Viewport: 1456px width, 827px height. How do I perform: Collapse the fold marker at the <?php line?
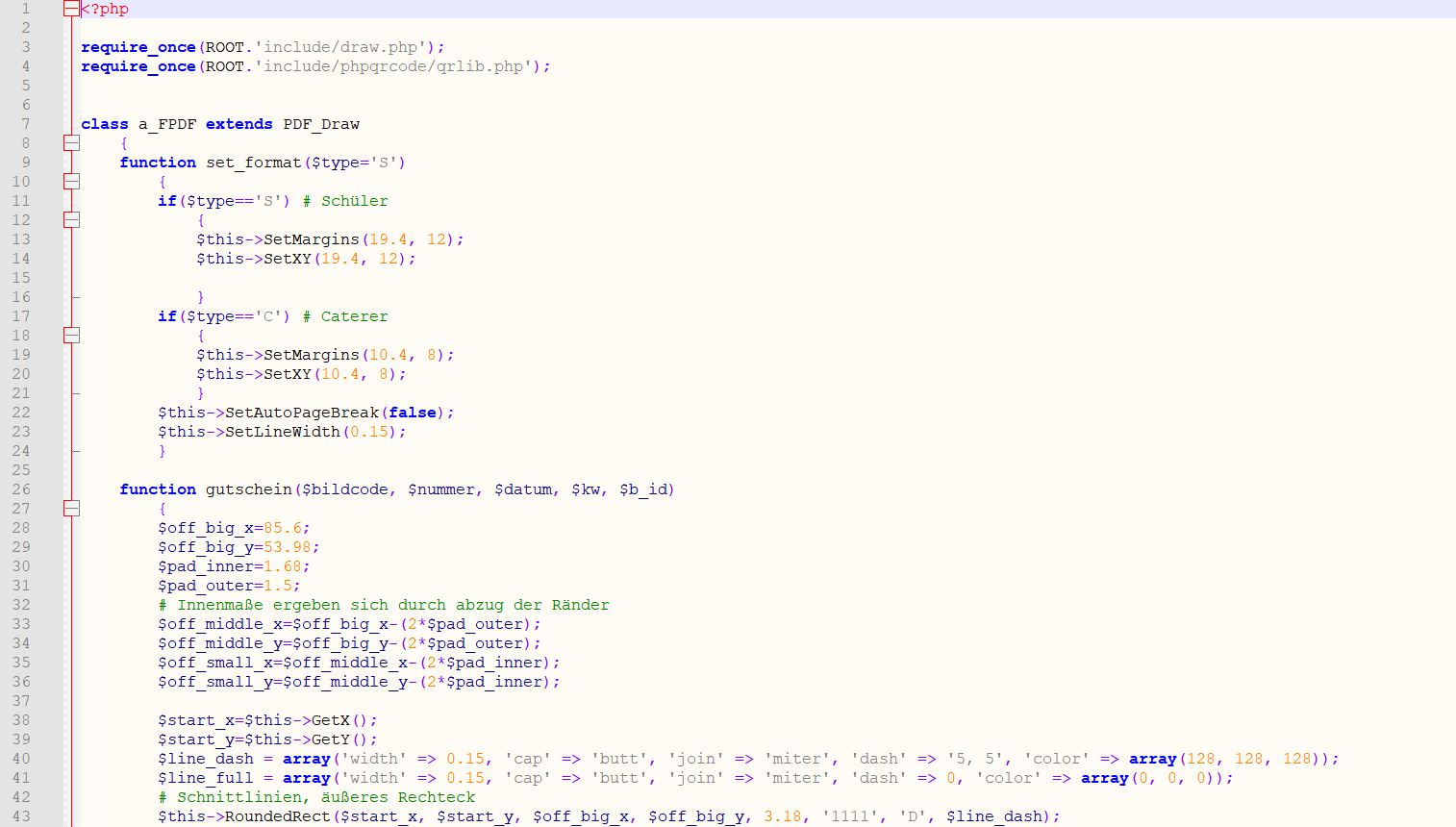pos(71,9)
